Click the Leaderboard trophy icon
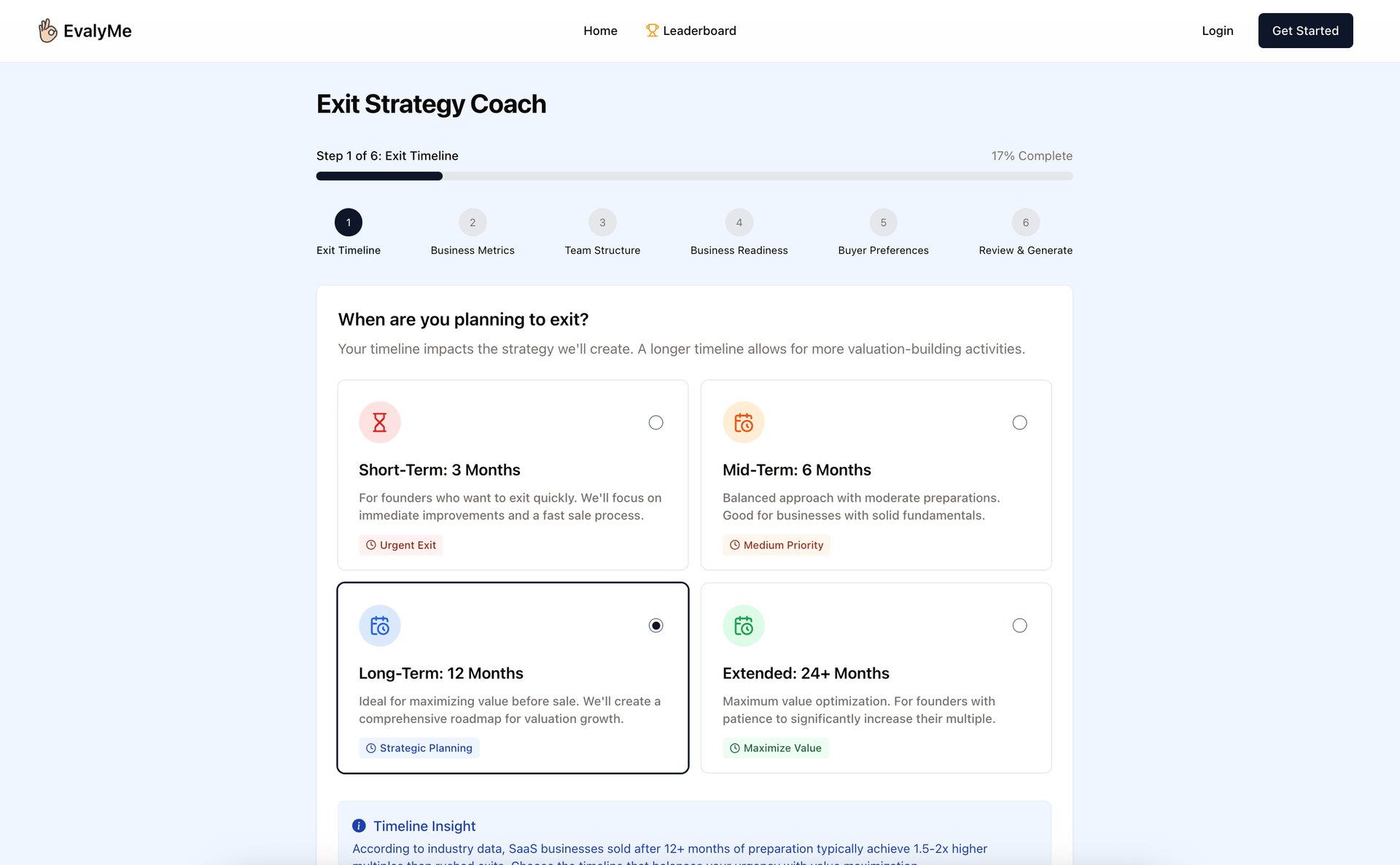Image resolution: width=1400 pixels, height=865 pixels. (652, 31)
